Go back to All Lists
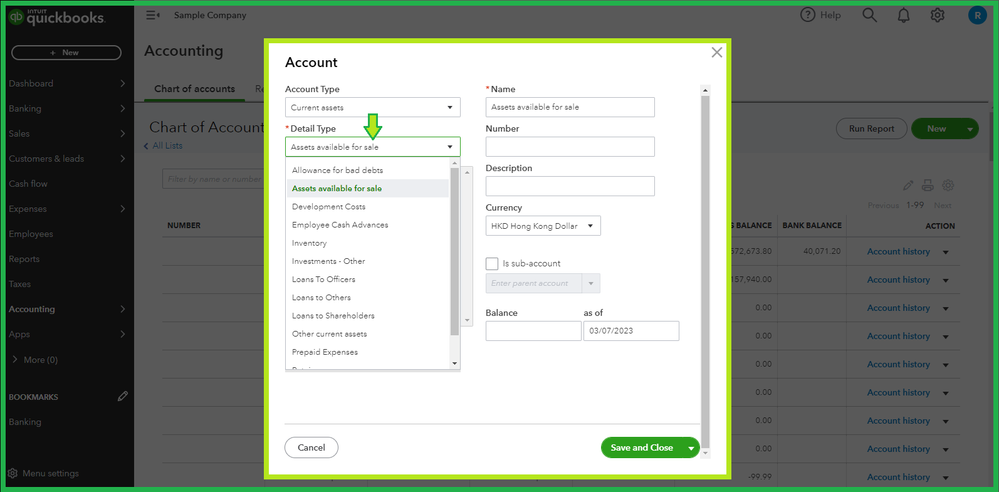 pos(163,146)
